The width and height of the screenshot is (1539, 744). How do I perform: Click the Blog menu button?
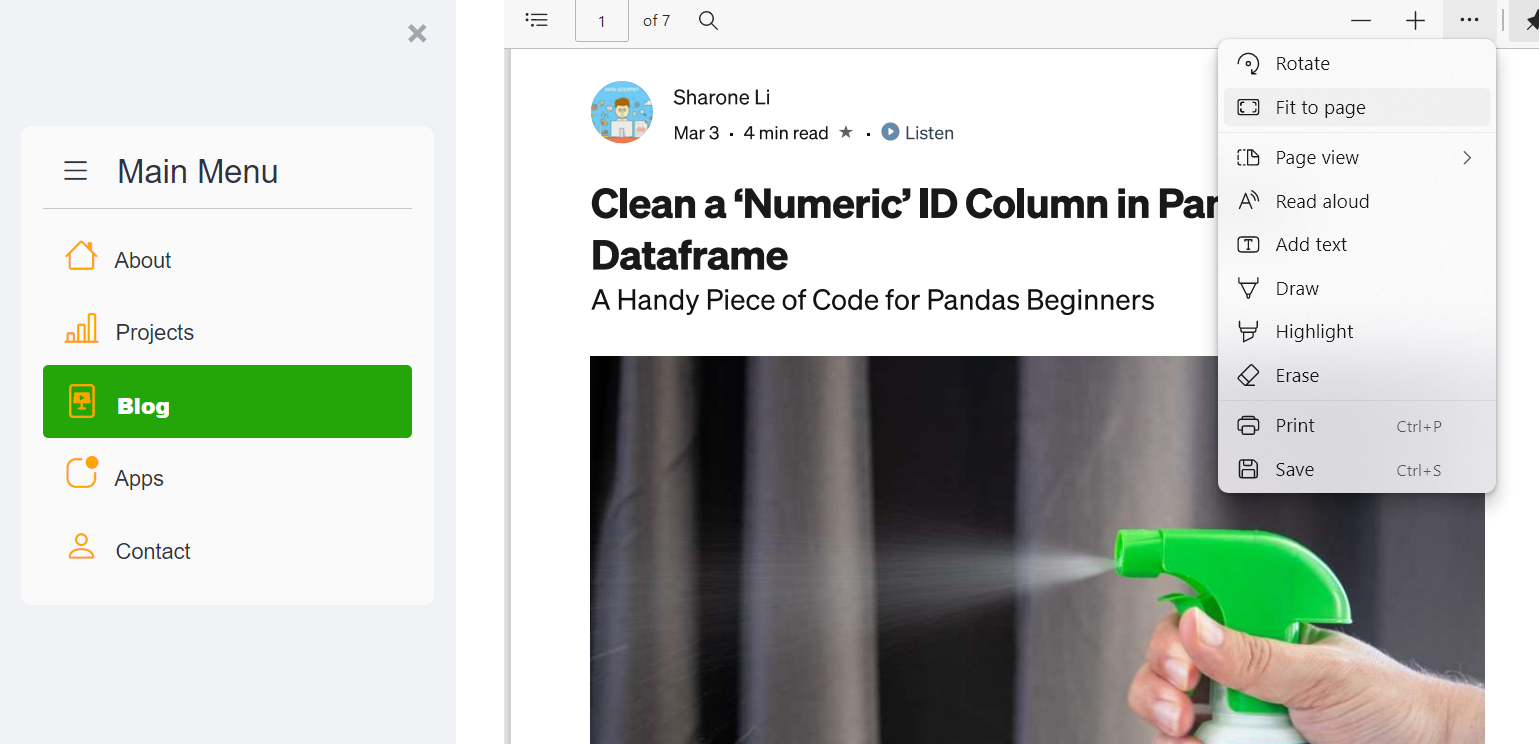coord(227,401)
